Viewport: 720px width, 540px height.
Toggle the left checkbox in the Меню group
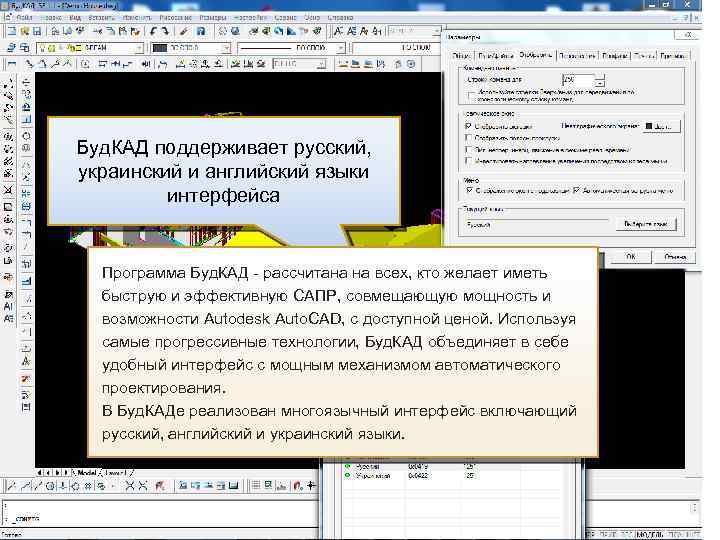(469, 190)
